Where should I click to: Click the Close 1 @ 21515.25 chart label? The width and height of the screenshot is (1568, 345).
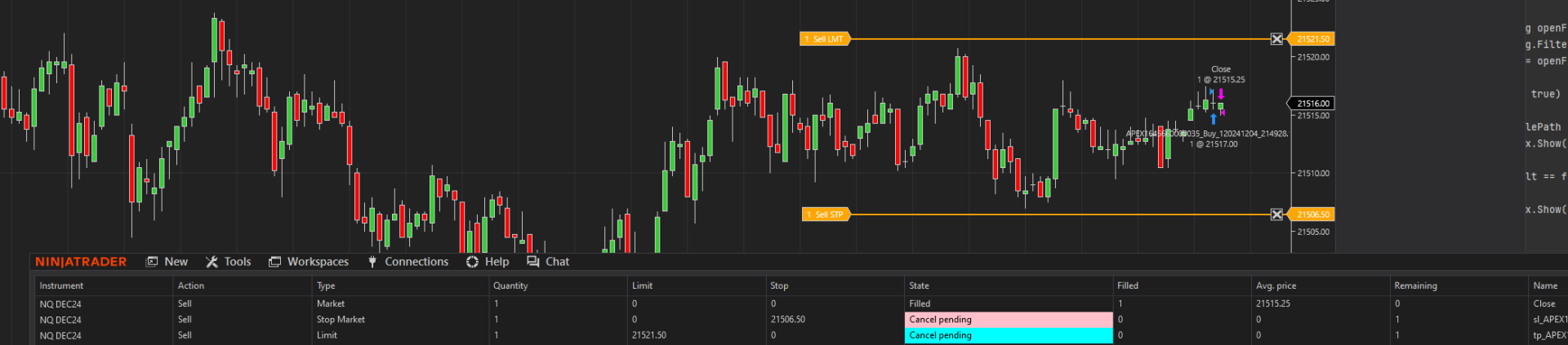(x=1221, y=74)
